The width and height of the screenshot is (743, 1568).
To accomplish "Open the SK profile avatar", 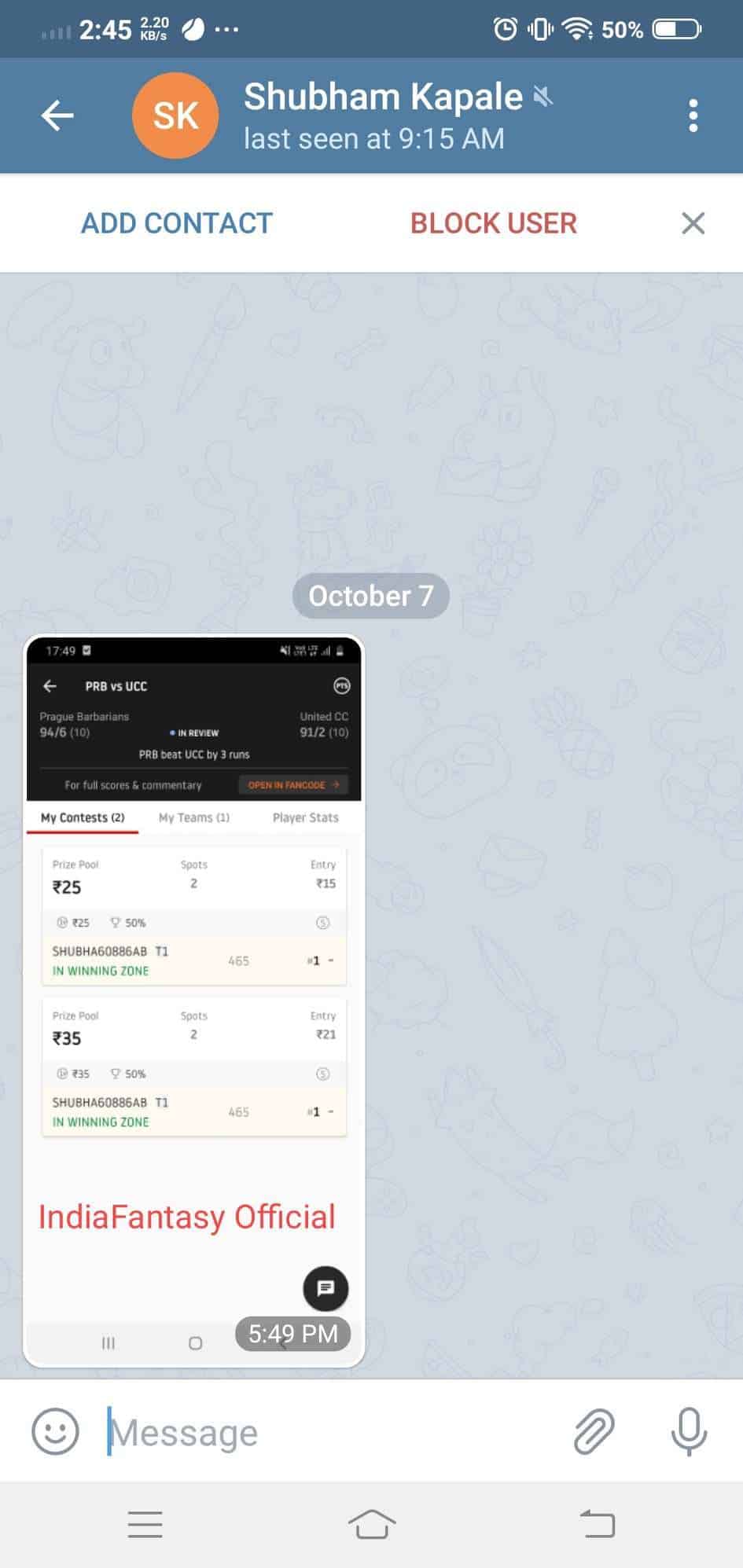I will coord(175,116).
